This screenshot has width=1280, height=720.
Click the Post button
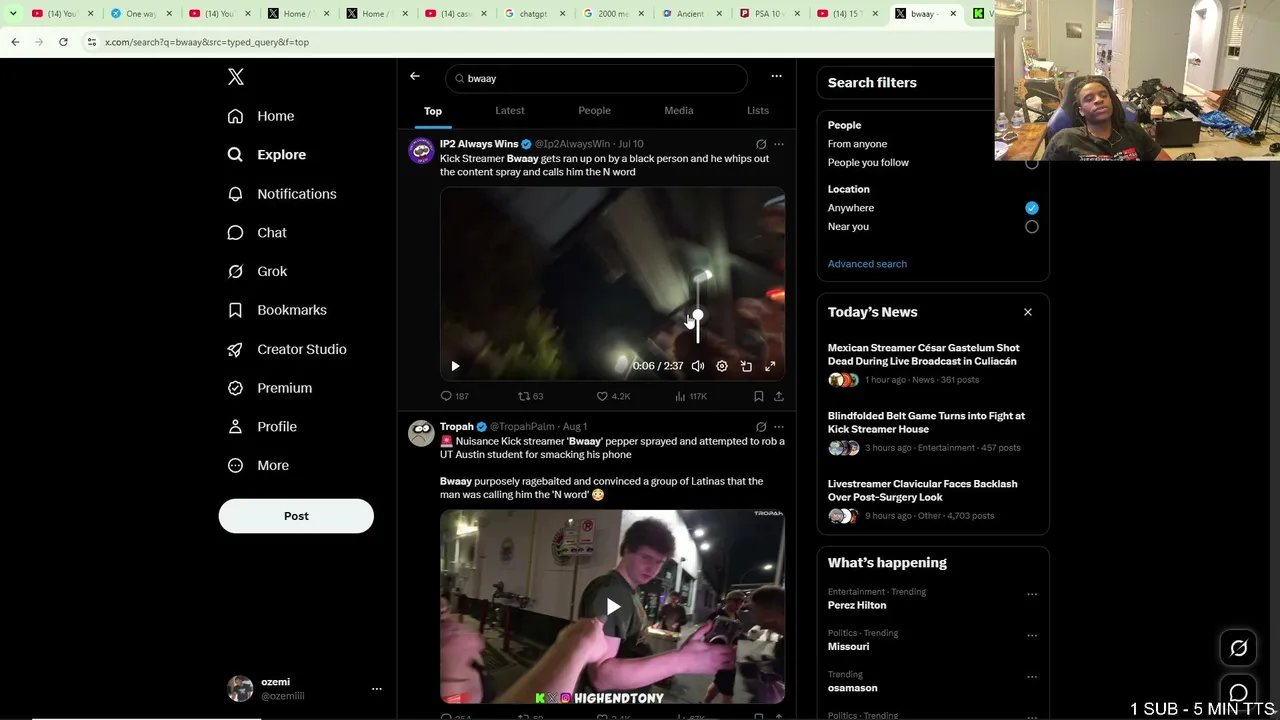pos(296,516)
